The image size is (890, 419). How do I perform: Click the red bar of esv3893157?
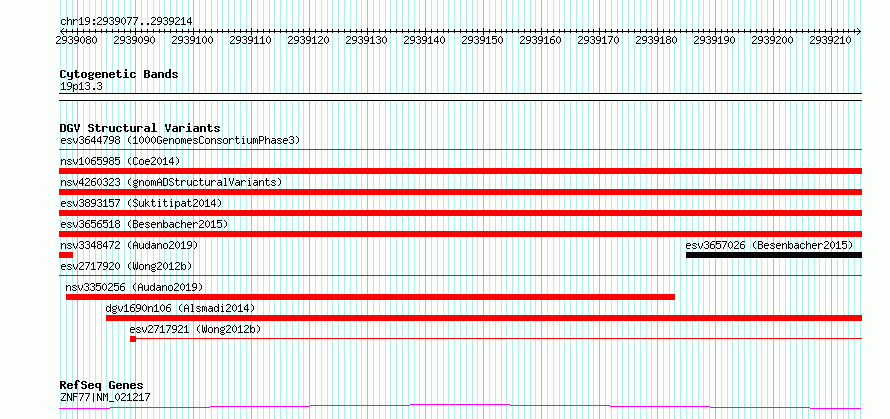coord(460,213)
